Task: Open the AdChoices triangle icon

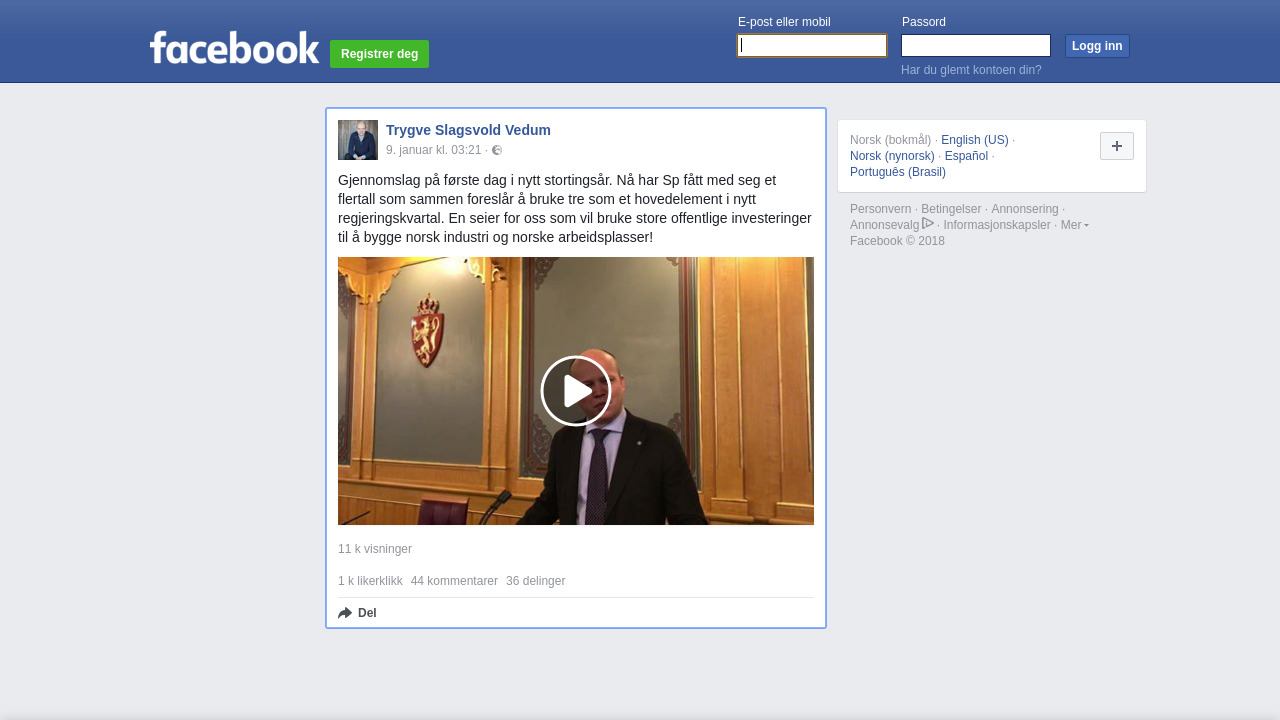Action: click(x=928, y=224)
